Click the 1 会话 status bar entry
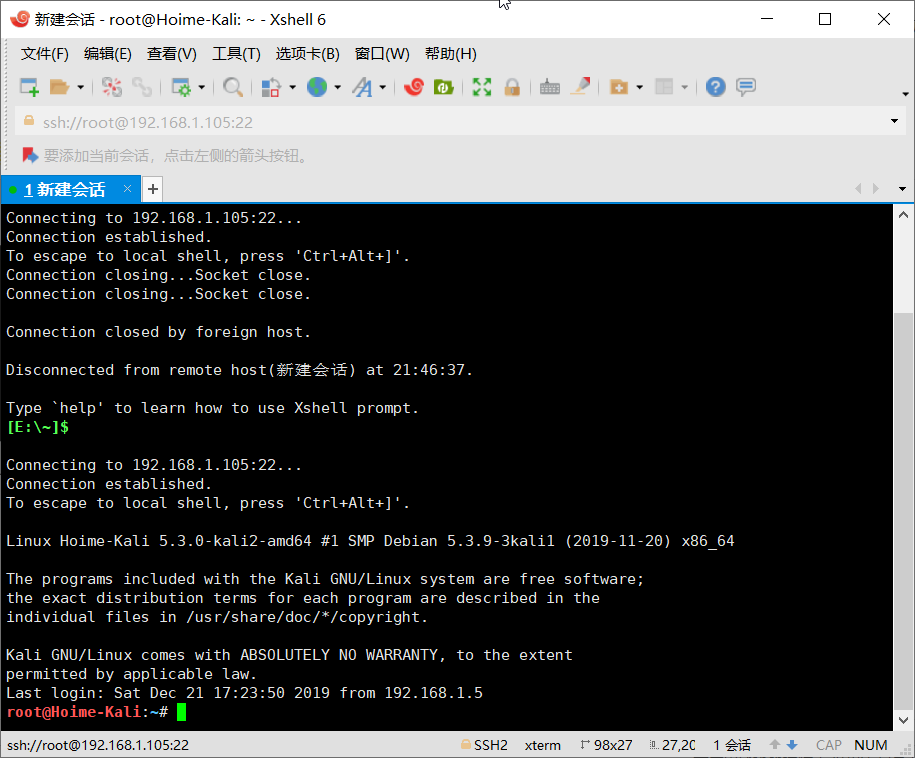The height and width of the screenshot is (758, 915). pos(732,745)
